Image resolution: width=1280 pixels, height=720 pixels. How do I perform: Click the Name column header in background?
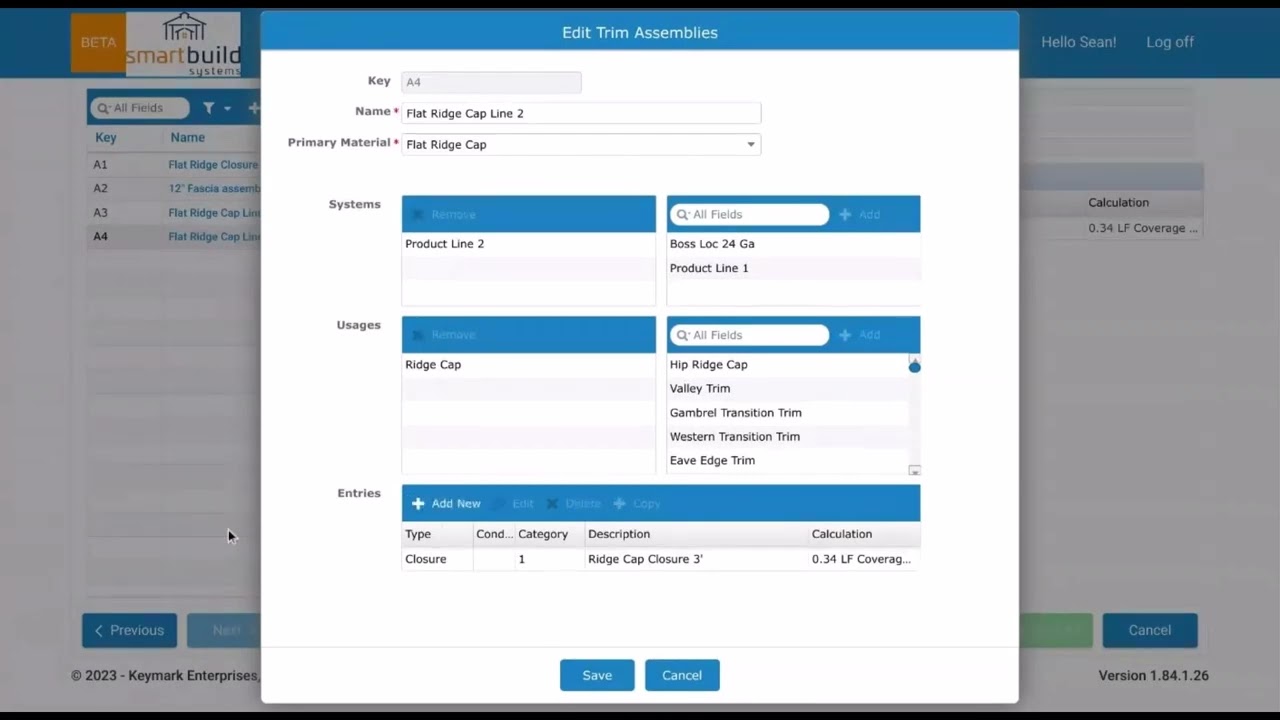188,138
